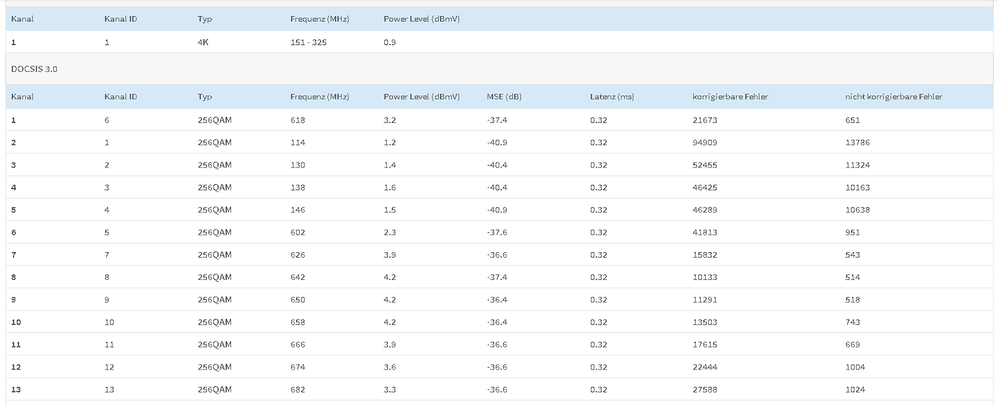Viewport: 998px width, 406px height.
Task: Click the 0.9 power level value
Action: coord(390,43)
